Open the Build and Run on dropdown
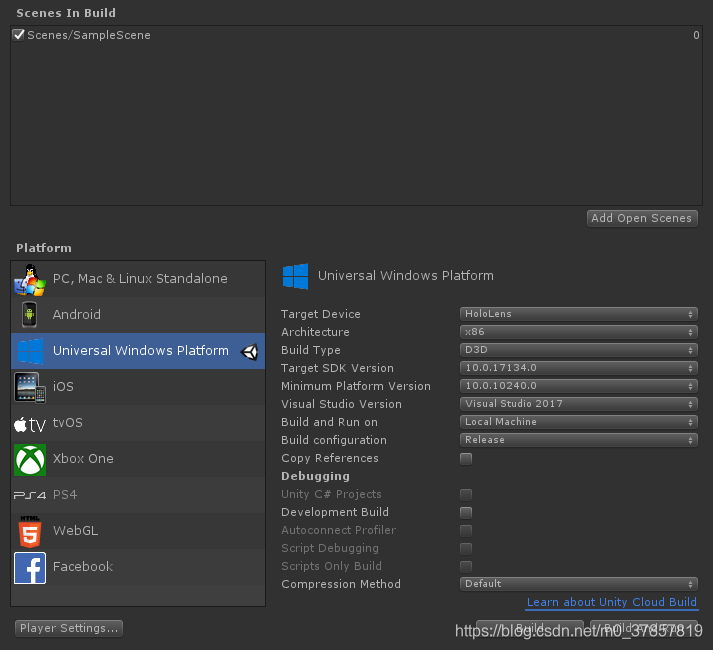Screen dimensions: 713x650 pyautogui.click(x=578, y=422)
